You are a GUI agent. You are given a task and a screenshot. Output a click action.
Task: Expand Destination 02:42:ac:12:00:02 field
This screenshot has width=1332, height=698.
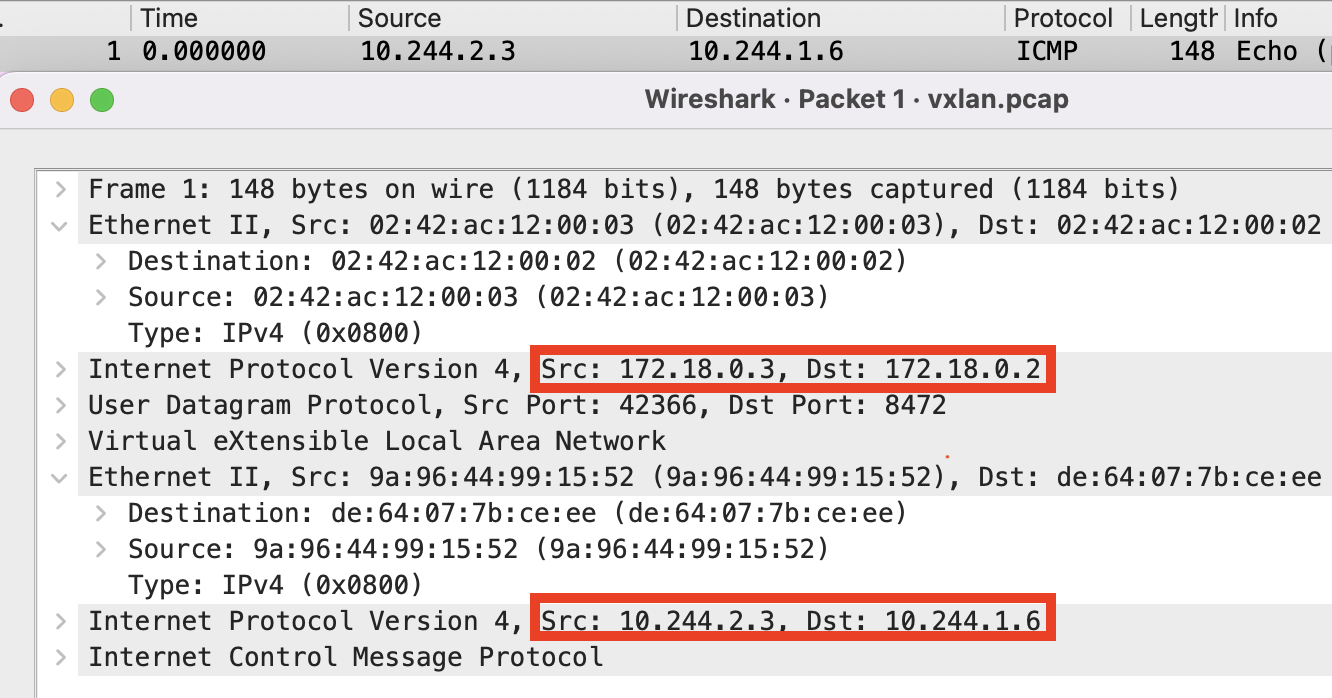[101, 261]
